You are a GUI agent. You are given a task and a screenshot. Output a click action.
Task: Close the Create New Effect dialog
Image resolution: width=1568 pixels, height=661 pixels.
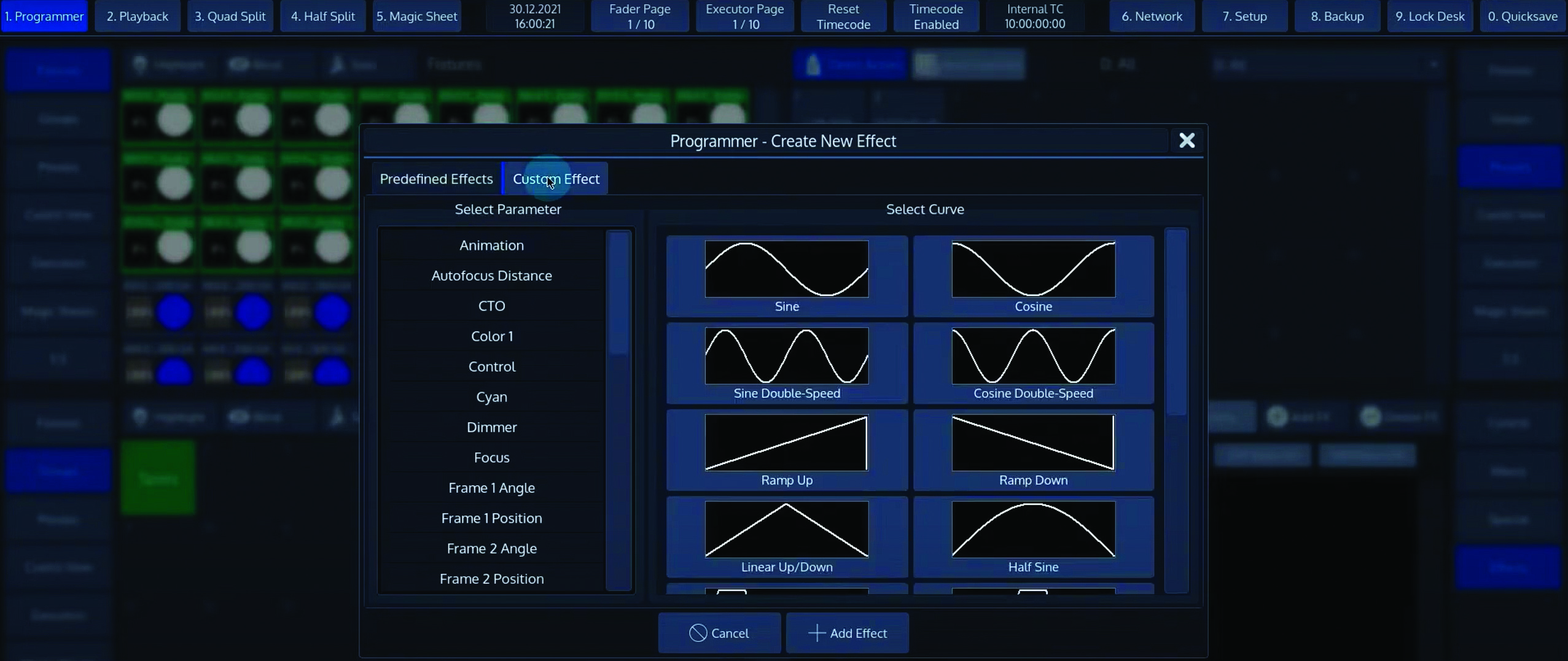point(1187,141)
